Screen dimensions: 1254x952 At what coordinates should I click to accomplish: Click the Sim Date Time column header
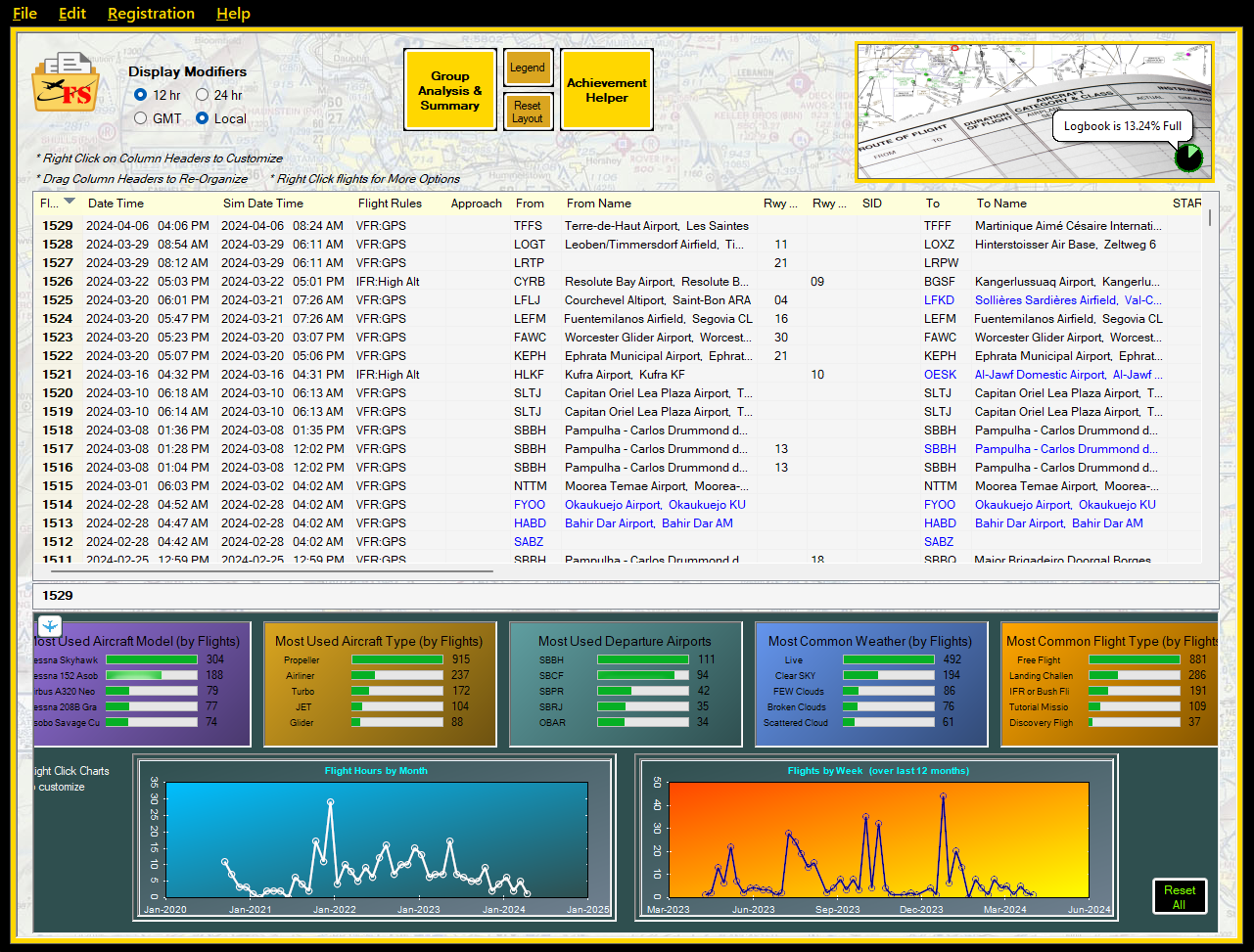coord(263,204)
